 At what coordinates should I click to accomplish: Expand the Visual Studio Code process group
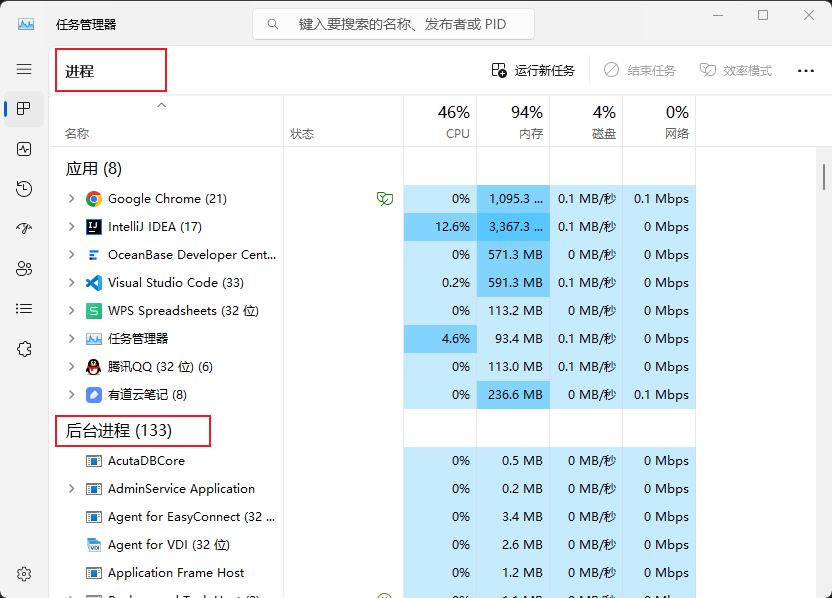[71, 283]
